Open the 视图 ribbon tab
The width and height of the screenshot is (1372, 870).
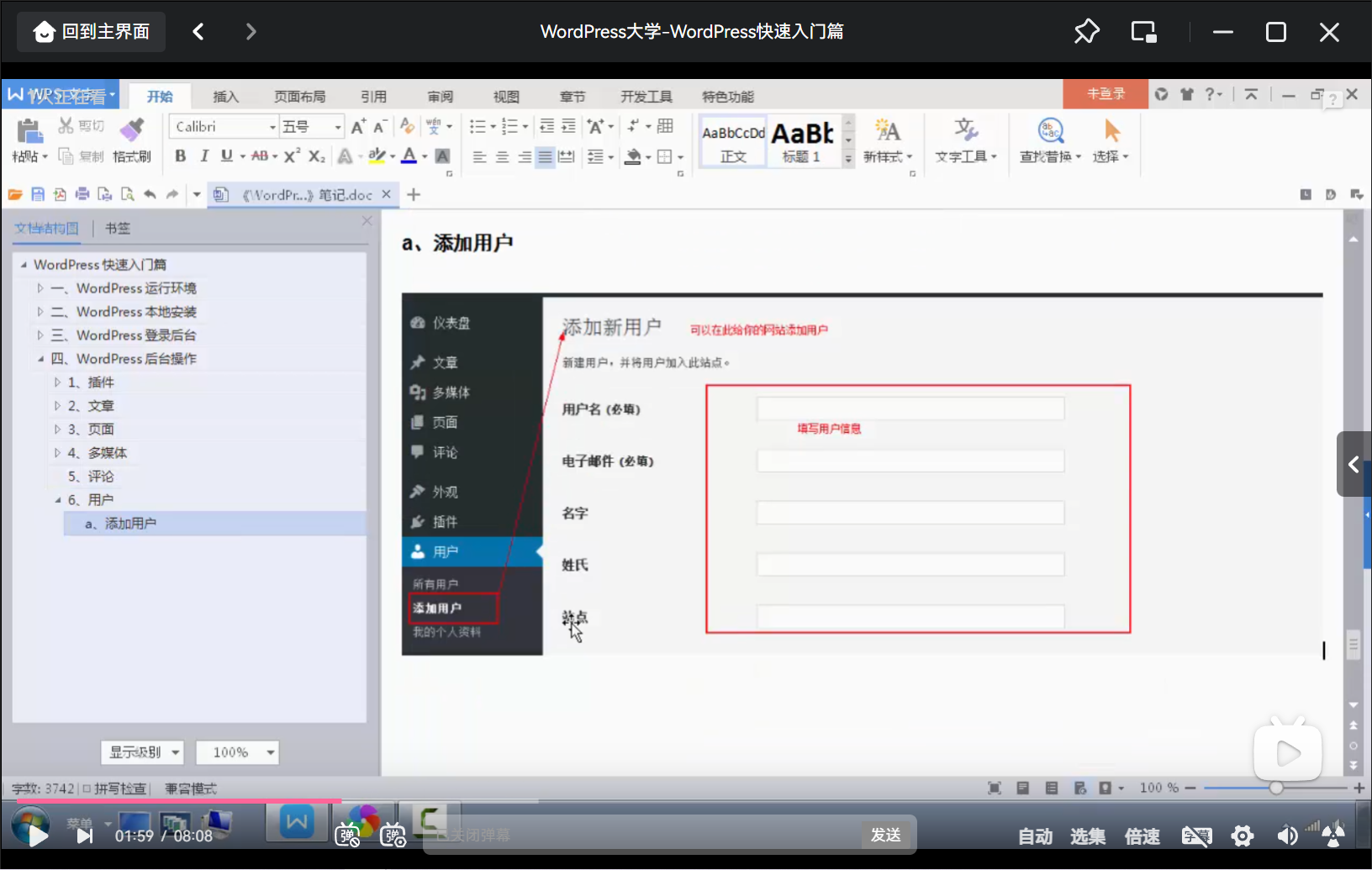[x=506, y=97]
